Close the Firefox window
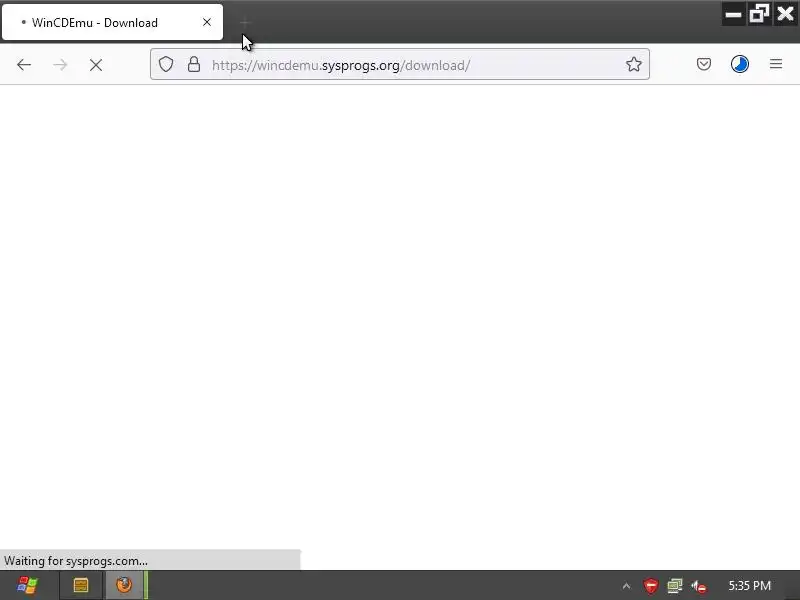Screen dimensions: 800x600 click(785, 14)
